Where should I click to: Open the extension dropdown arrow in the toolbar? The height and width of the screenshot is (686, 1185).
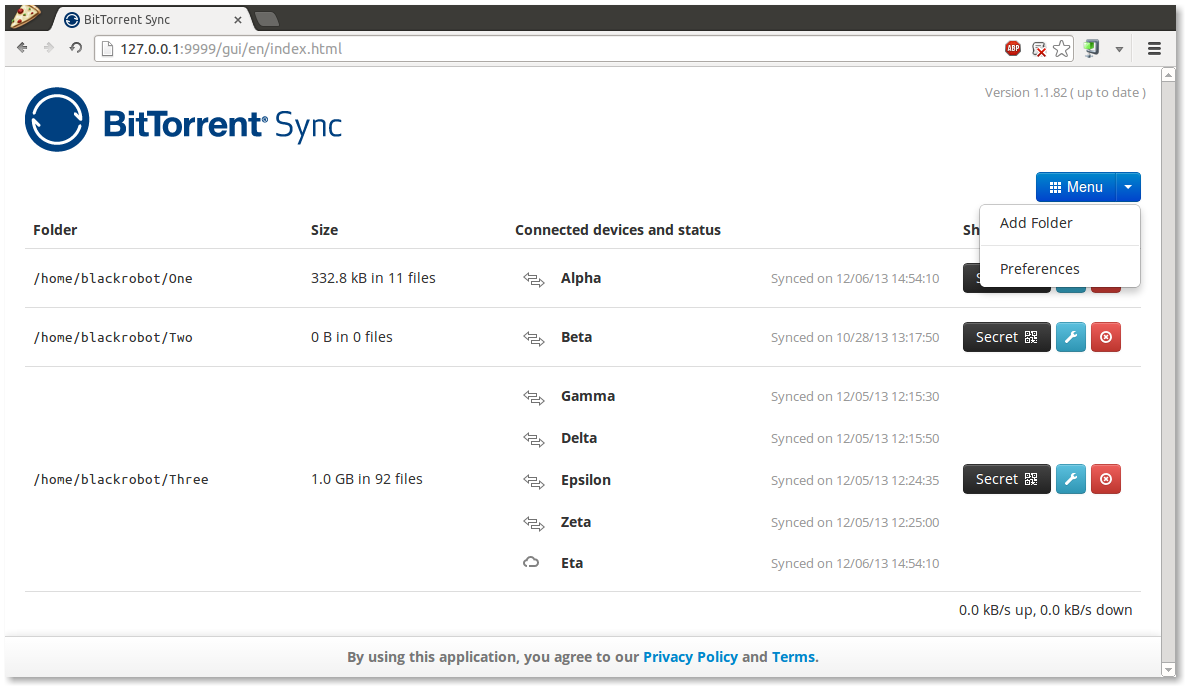(1119, 48)
